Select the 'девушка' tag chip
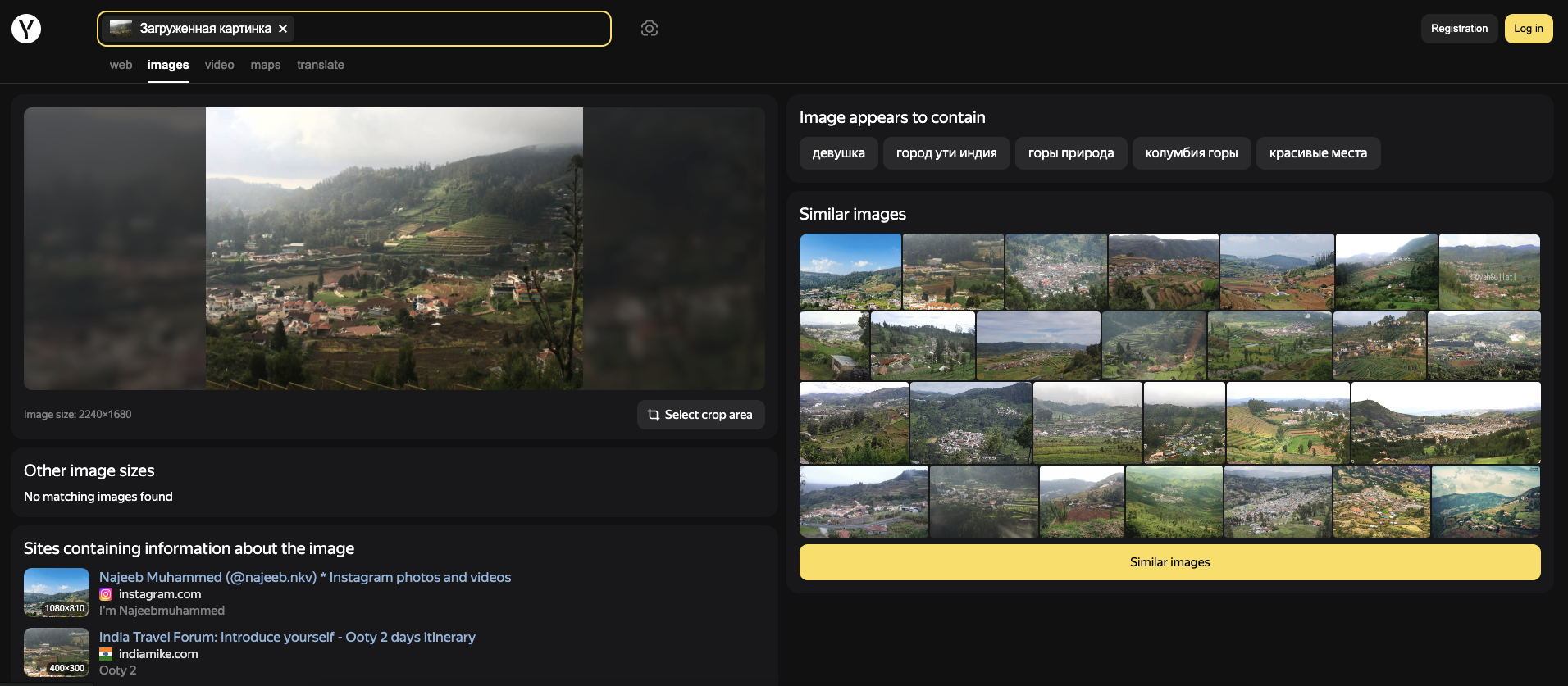Viewport: 1568px width, 686px height. coord(838,153)
